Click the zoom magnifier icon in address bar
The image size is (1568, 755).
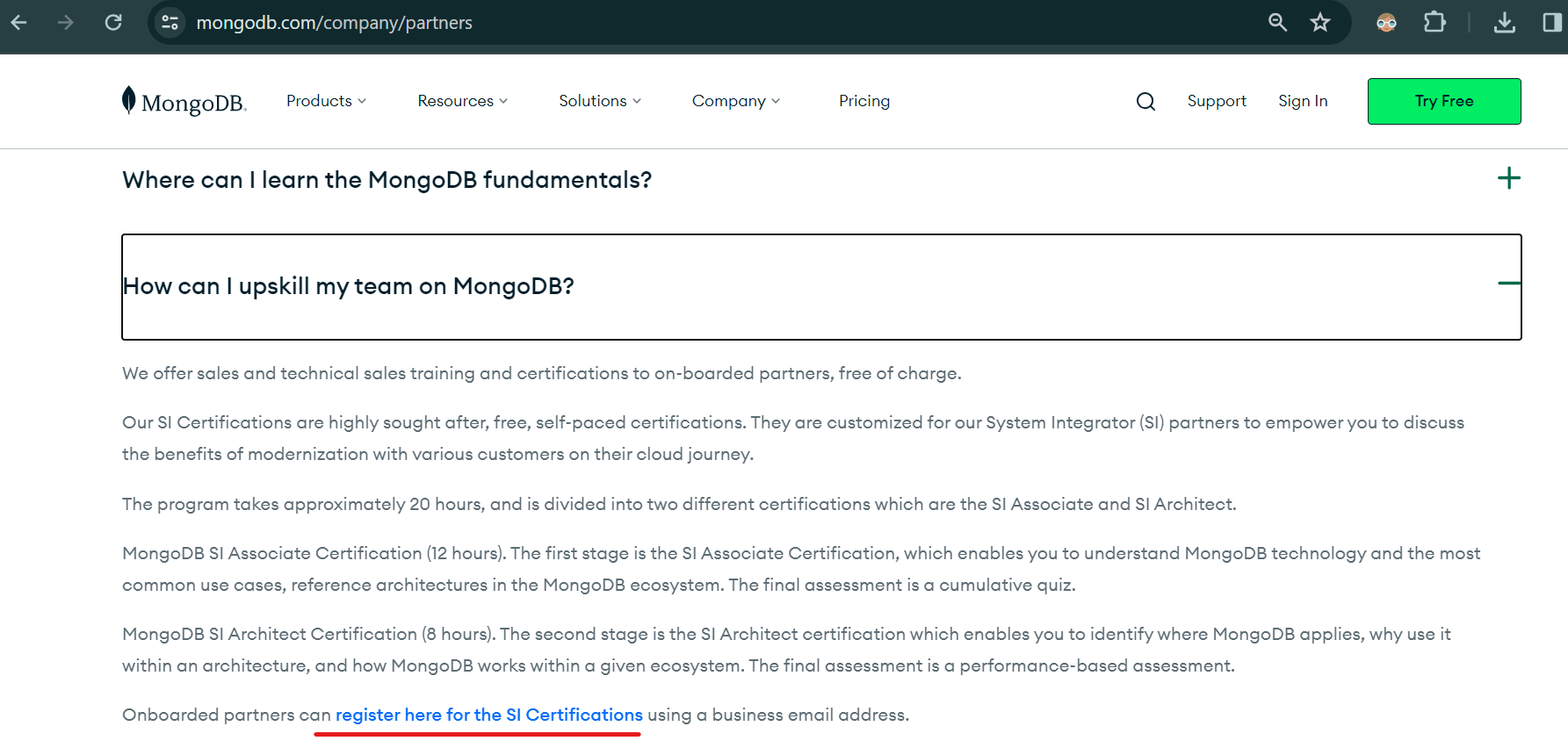(x=1277, y=23)
